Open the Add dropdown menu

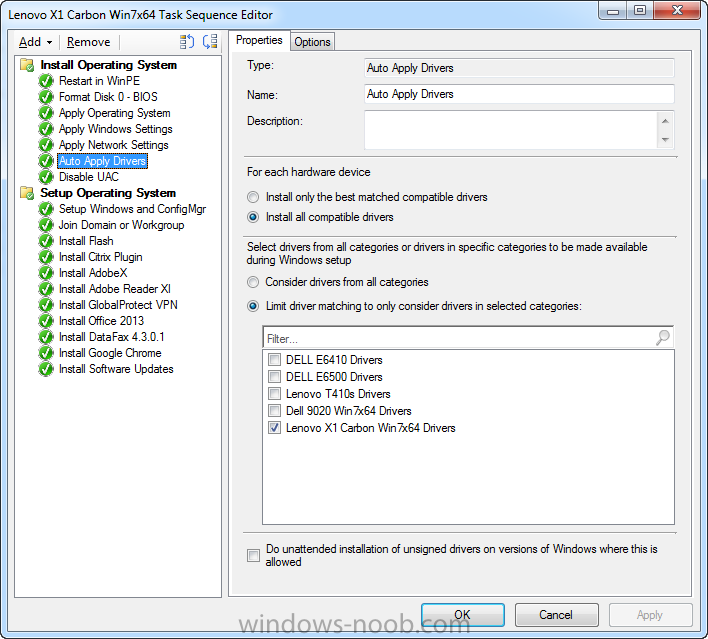pos(35,42)
